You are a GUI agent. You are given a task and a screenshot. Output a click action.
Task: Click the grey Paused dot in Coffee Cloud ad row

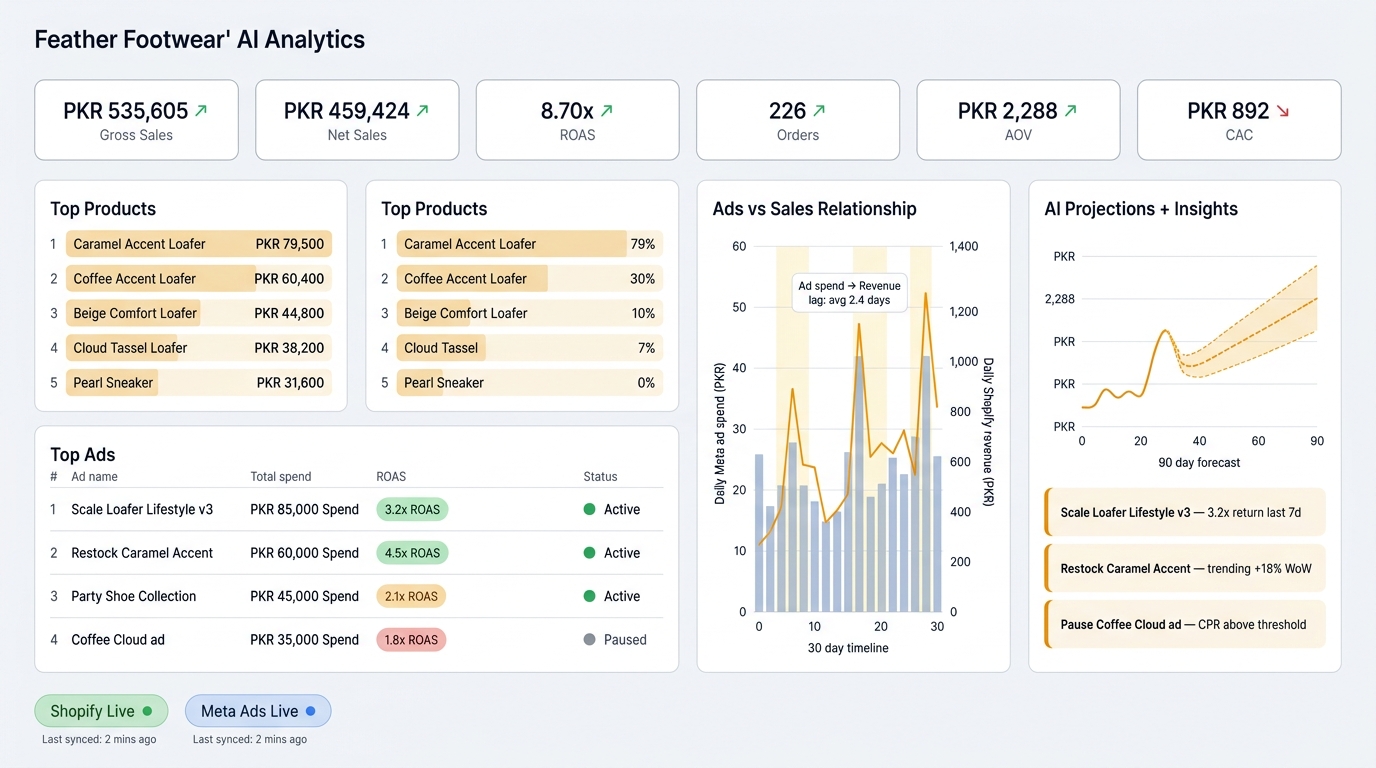[x=589, y=639]
